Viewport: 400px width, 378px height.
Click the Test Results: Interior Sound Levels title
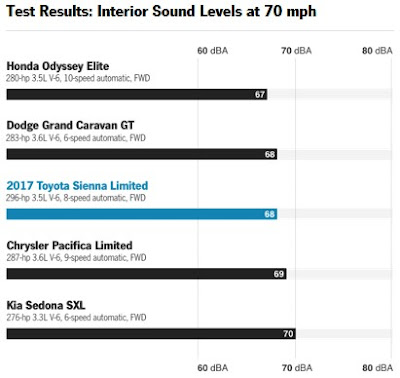161,12
